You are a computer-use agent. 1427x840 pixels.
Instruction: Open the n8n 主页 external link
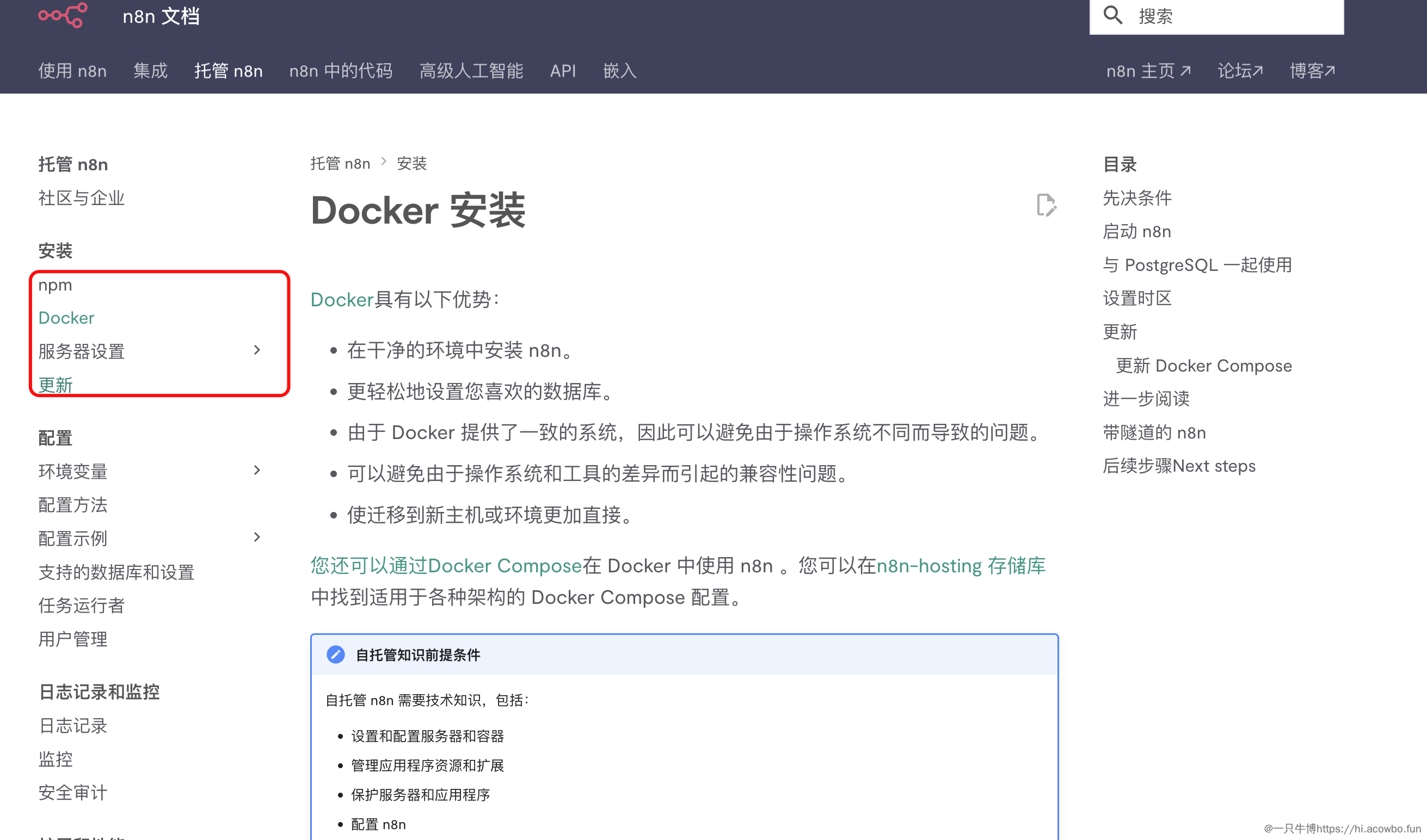(1148, 71)
